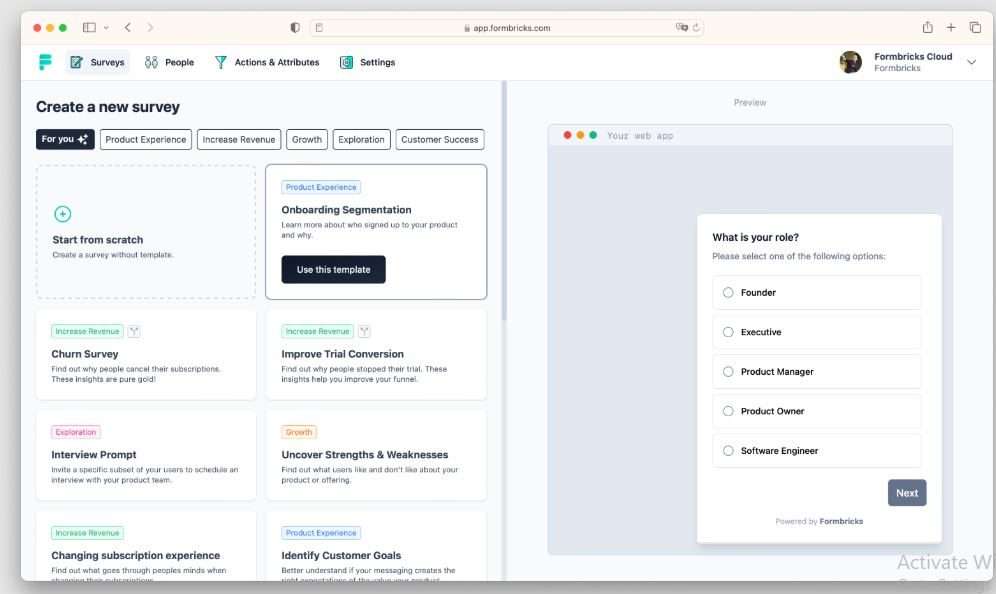Click the Next button in preview
The image size is (996, 594).
click(x=906, y=492)
